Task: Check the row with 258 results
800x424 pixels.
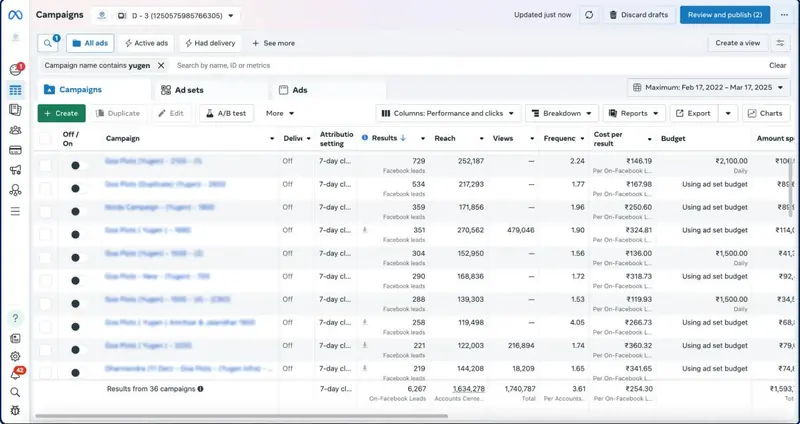Action: pos(45,327)
